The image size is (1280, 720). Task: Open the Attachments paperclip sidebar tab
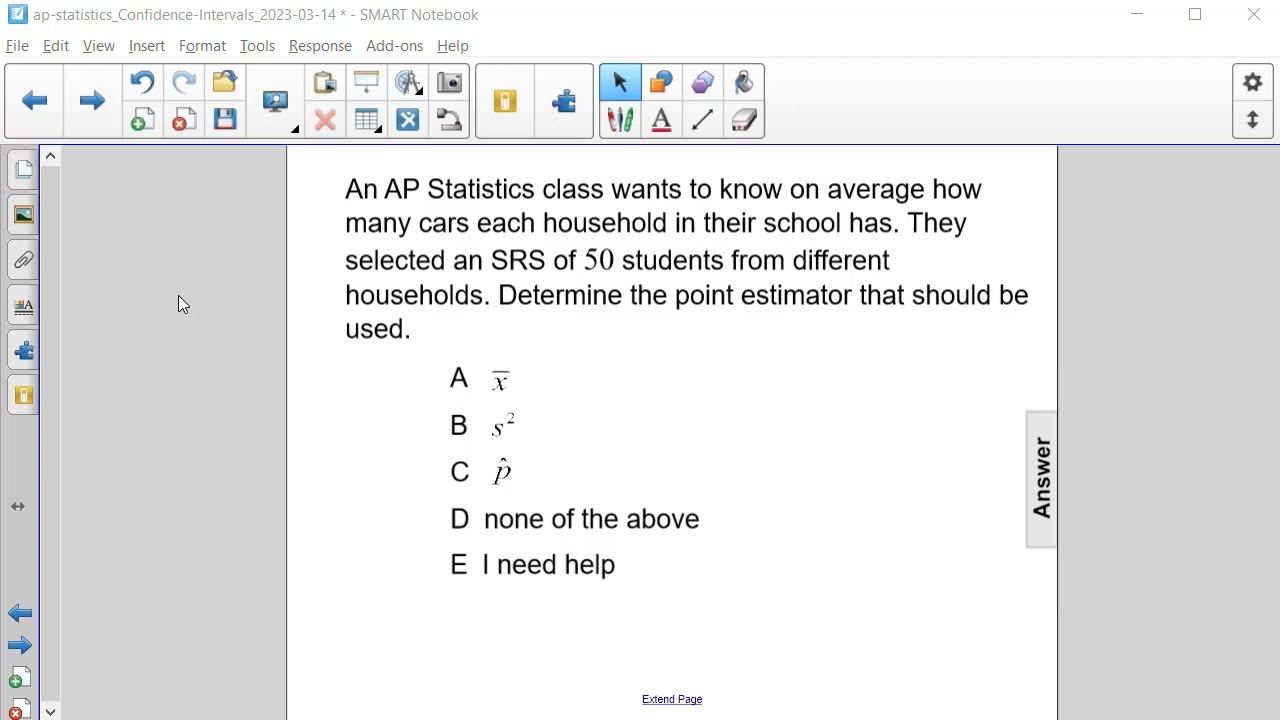coord(23,260)
